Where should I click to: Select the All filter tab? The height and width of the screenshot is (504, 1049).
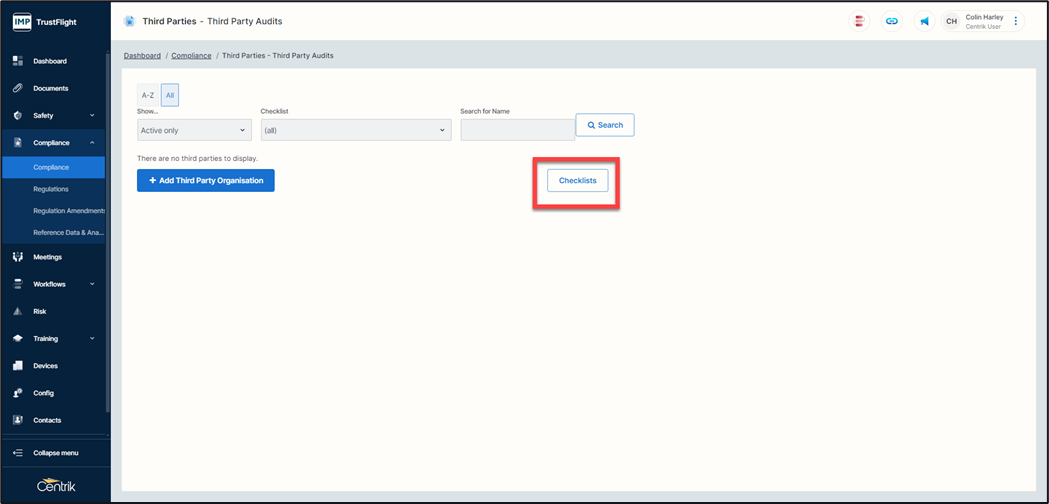[170, 96]
